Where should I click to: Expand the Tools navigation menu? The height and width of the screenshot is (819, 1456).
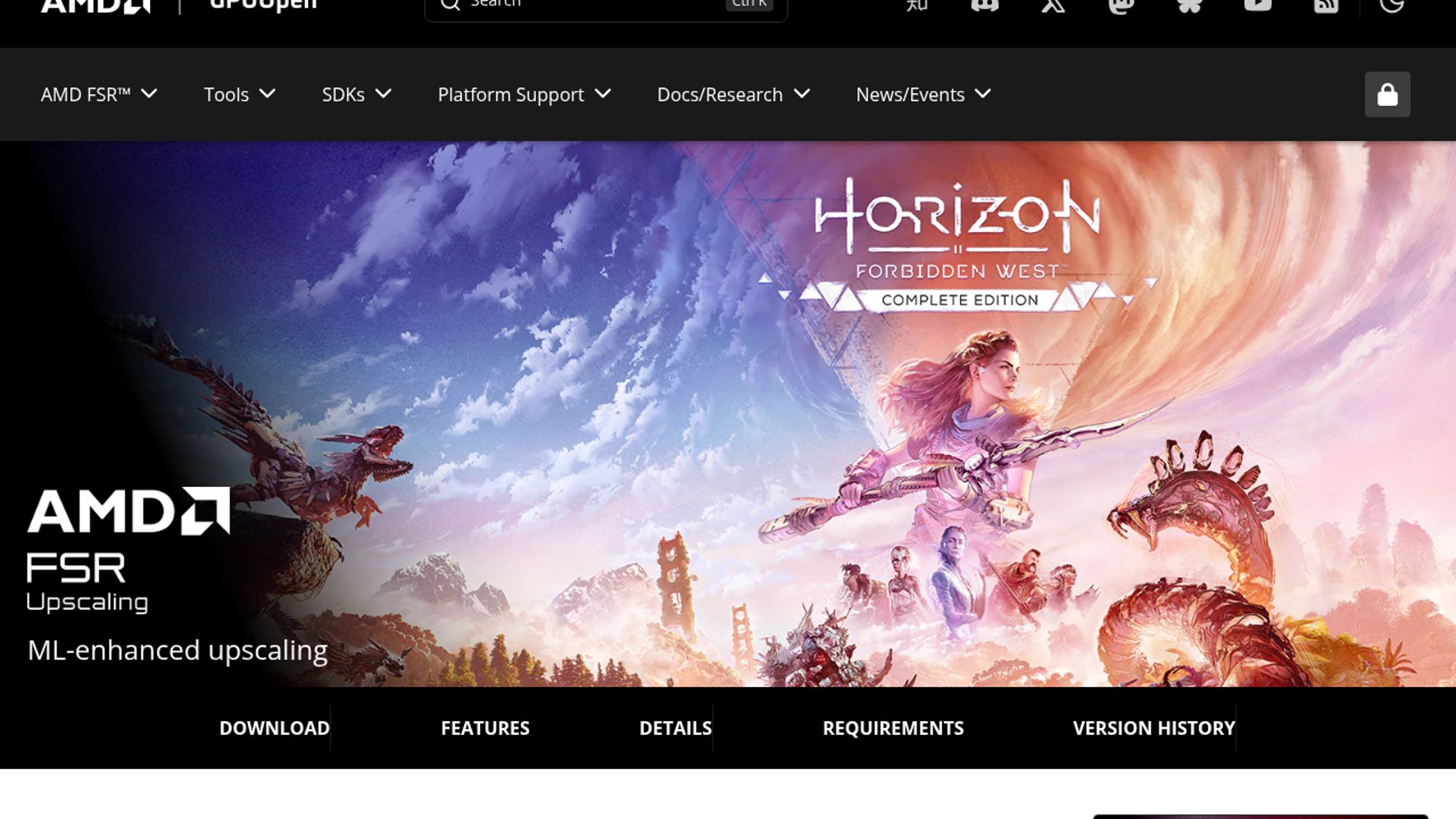tap(240, 94)
